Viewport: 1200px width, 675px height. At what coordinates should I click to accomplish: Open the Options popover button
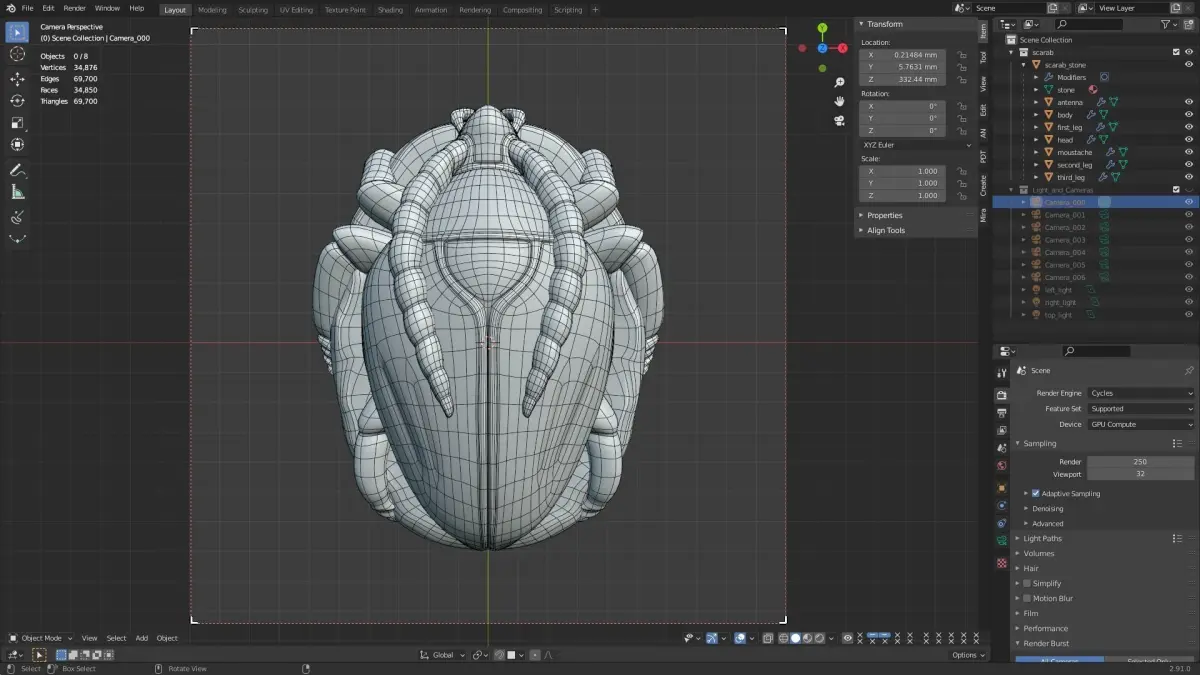pos(967,655)
